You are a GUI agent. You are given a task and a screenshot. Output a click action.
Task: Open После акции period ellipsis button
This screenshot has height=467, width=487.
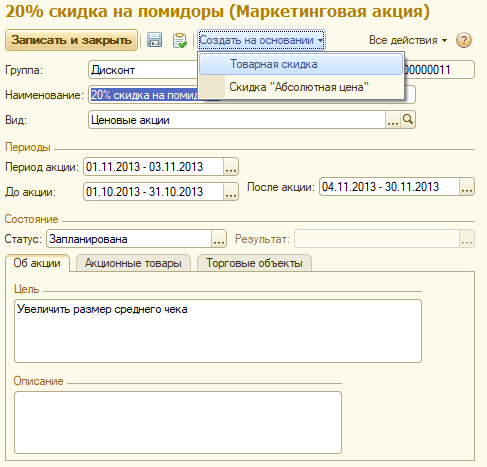pos(467,187)
